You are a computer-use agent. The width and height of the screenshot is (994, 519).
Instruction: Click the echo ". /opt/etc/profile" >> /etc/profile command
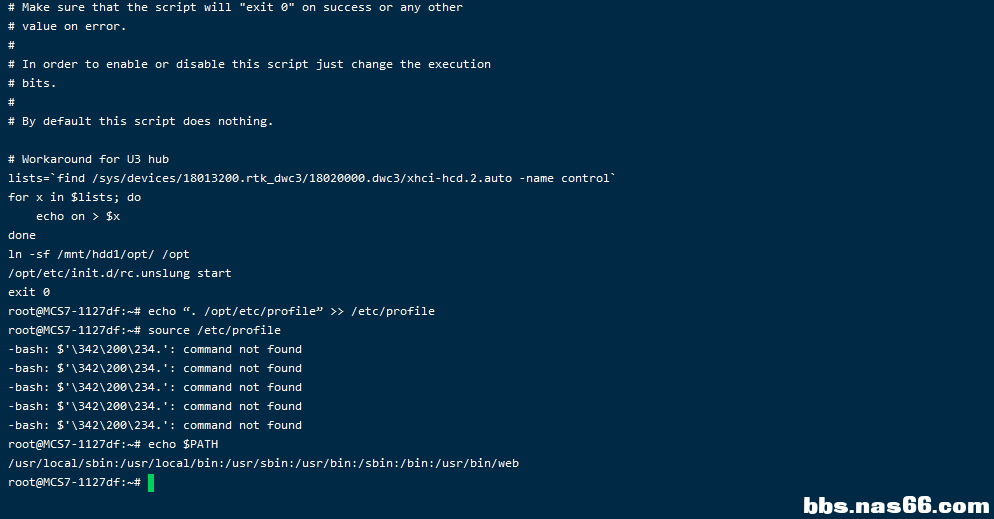pos(291,311)
